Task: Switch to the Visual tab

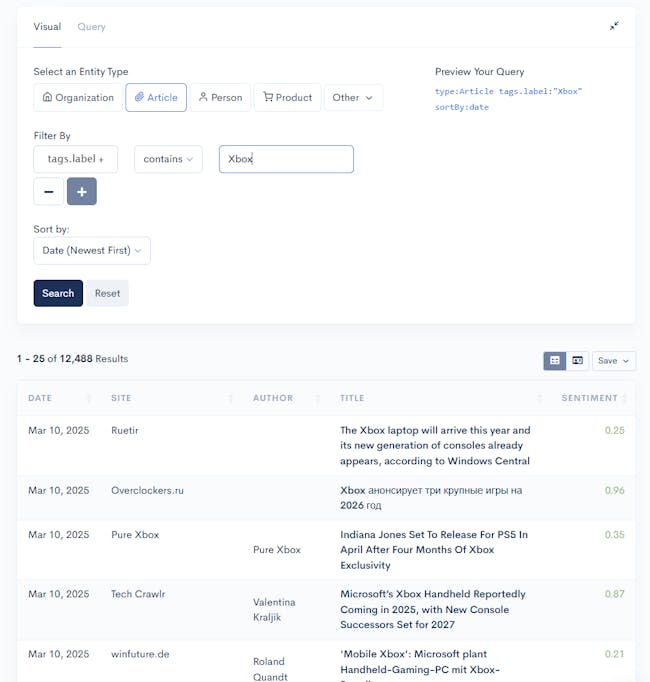Action: (x=47, y=27)
